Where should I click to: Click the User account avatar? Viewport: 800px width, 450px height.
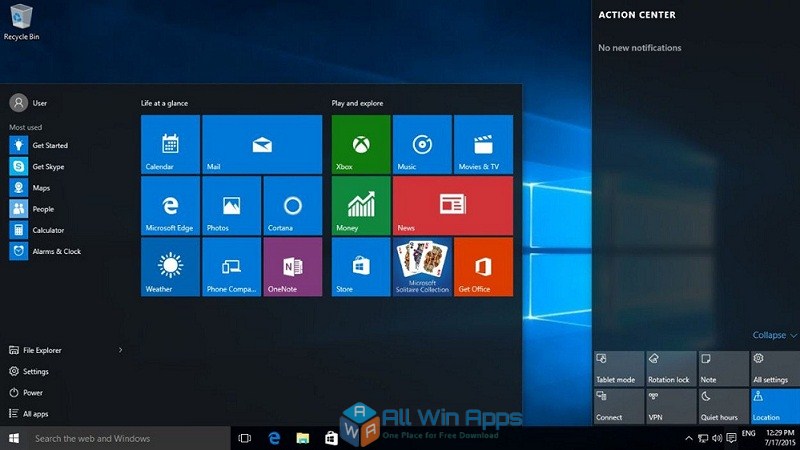click(18, 103)
